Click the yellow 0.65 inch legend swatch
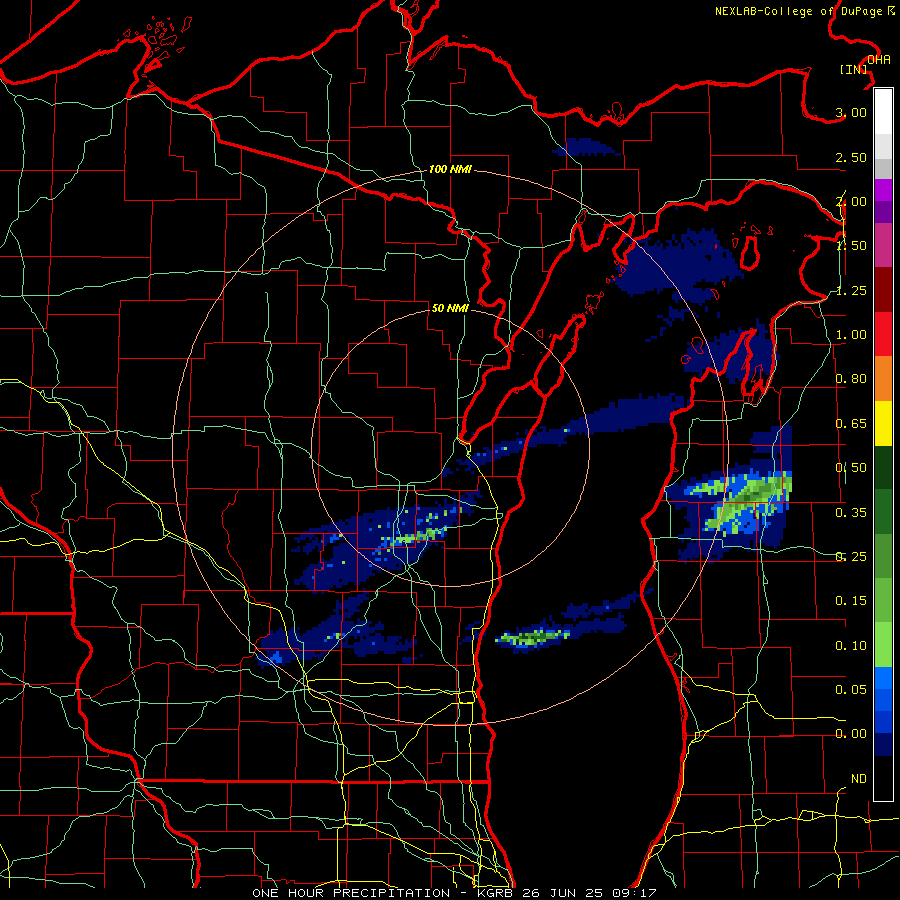This screenshot has width=900, height=900. tap(883, 423)
